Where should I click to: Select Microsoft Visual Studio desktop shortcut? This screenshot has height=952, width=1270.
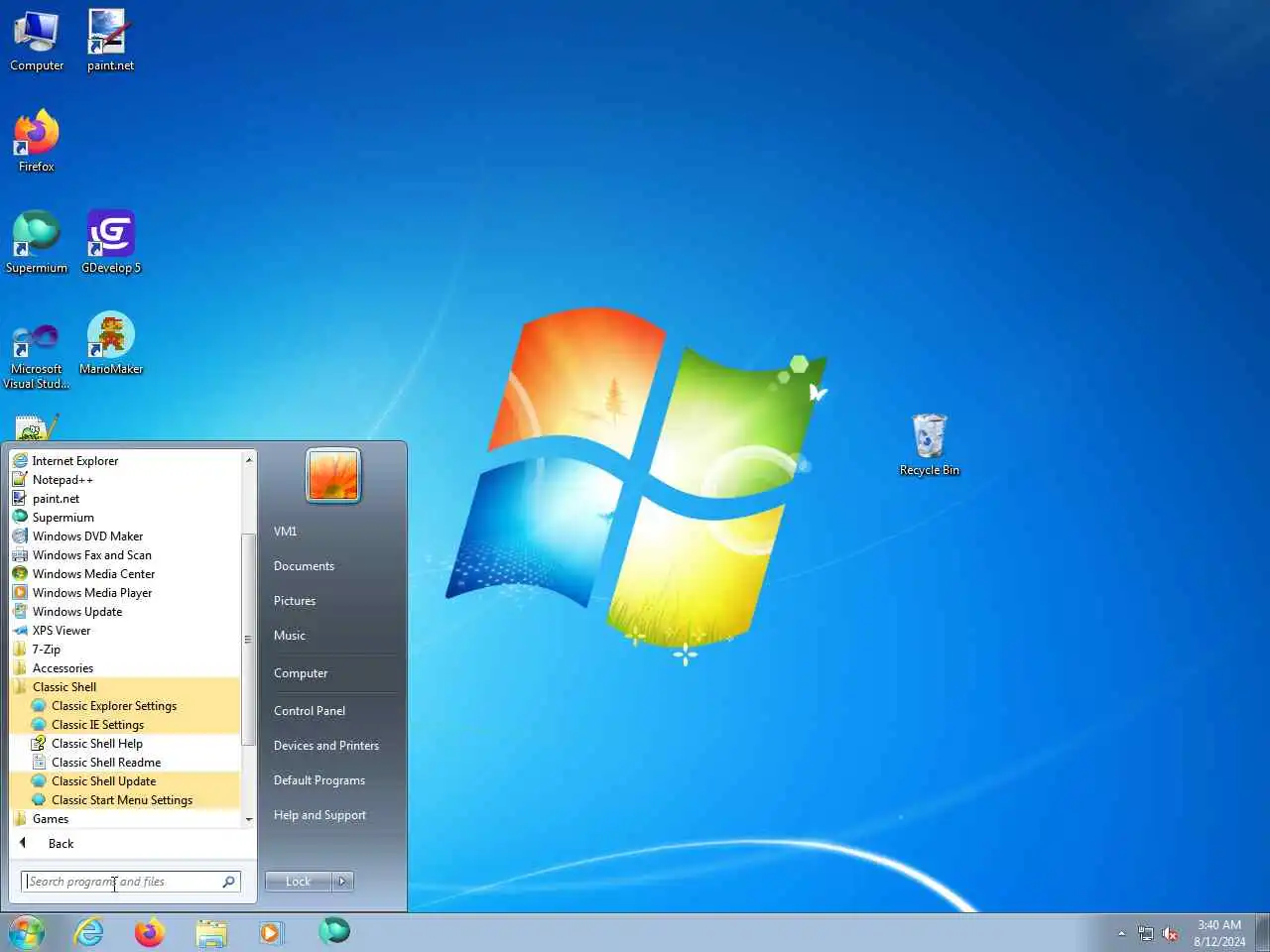[x=37, y=354]
